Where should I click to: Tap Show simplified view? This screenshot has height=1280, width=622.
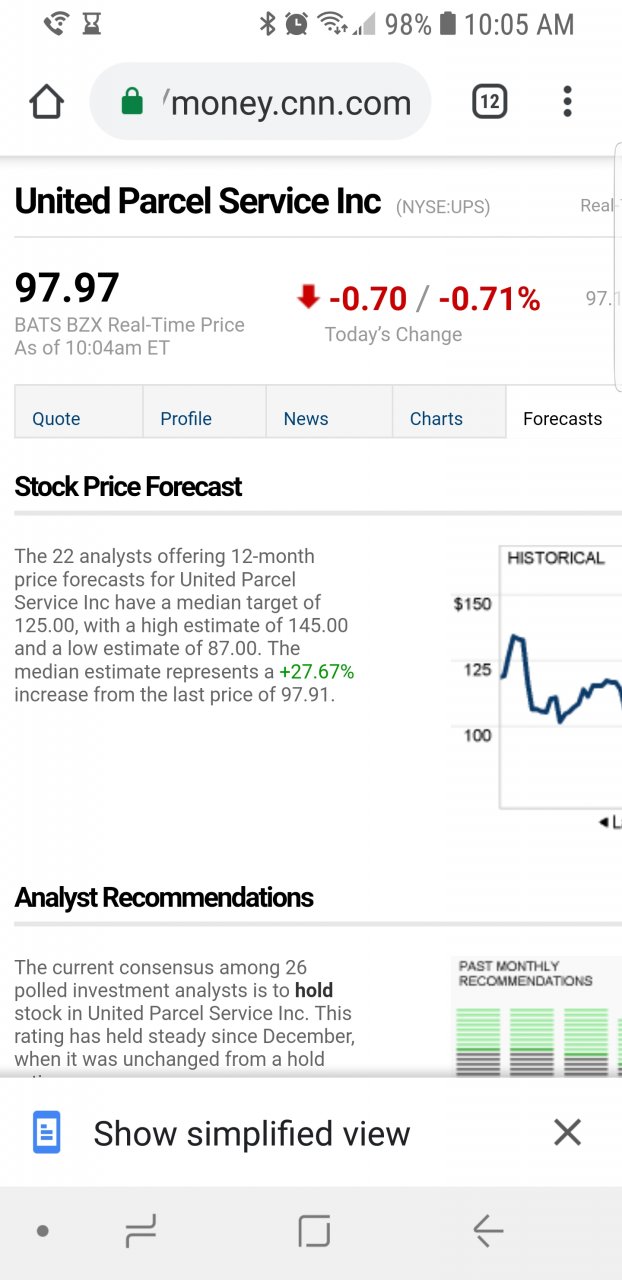click(252, 1133)
